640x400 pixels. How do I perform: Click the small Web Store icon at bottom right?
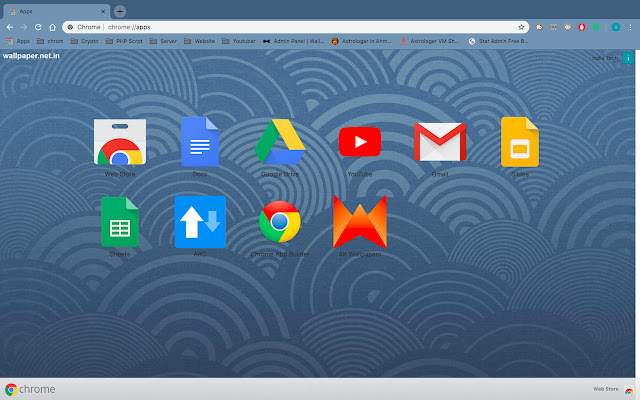pyautogui.click(x=629, y=390)
